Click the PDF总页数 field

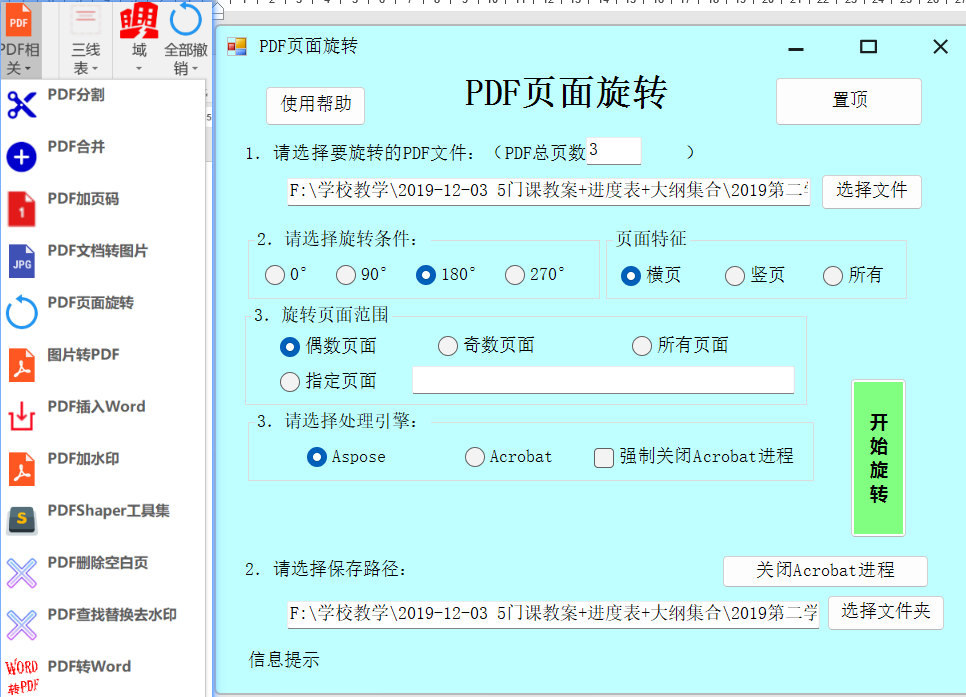click(614, 151)
